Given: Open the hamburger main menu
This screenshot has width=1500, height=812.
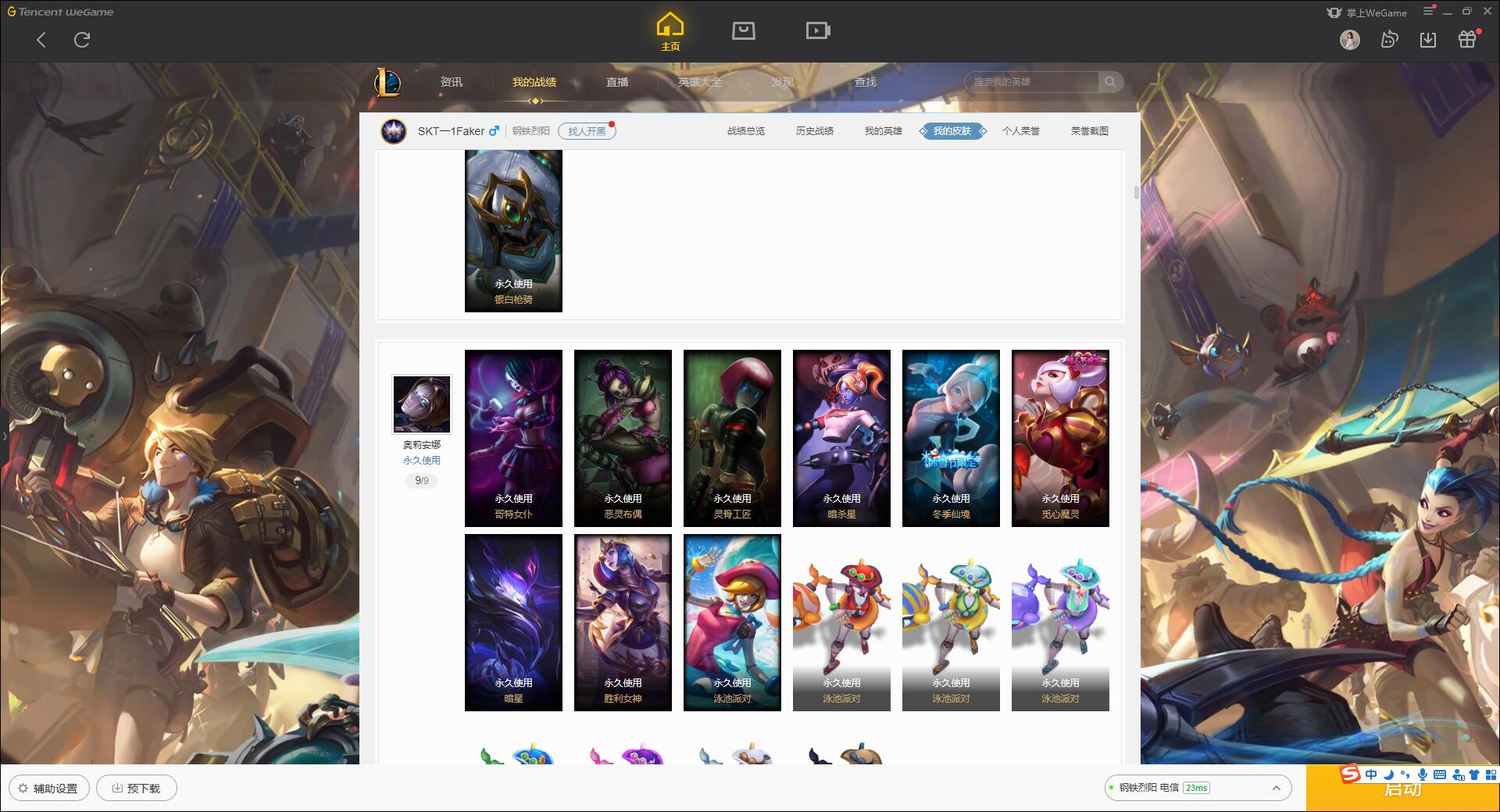Looking at the screenshot, I should coord(1428,11).
